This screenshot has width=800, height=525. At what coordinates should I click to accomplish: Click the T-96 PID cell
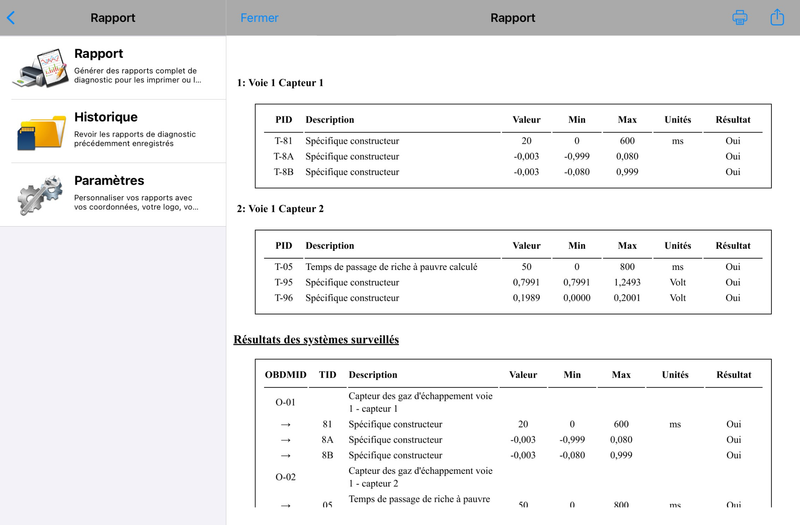tap(284, 298)
